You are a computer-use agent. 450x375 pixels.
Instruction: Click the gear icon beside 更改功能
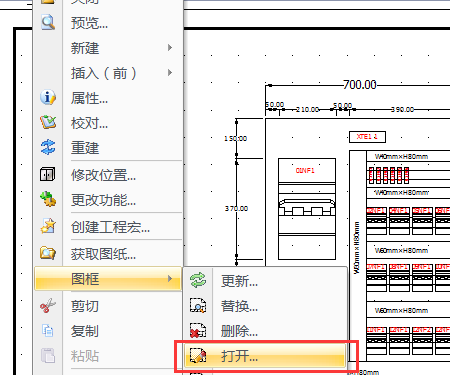(x=48, y=199)
